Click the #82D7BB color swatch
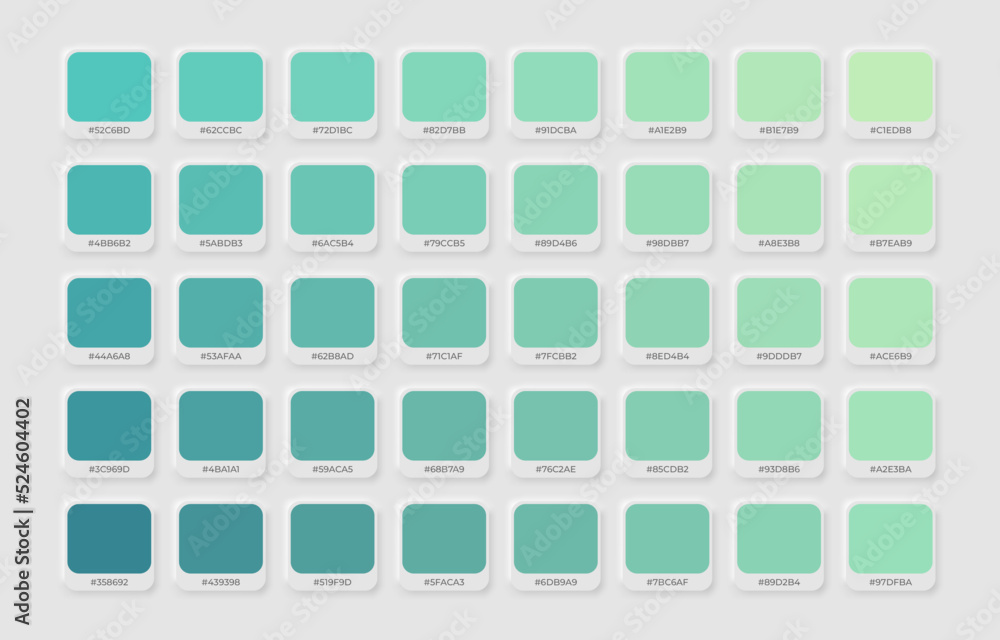Image resolution: width=1000 pixels, height=640 pixels. 444,87
